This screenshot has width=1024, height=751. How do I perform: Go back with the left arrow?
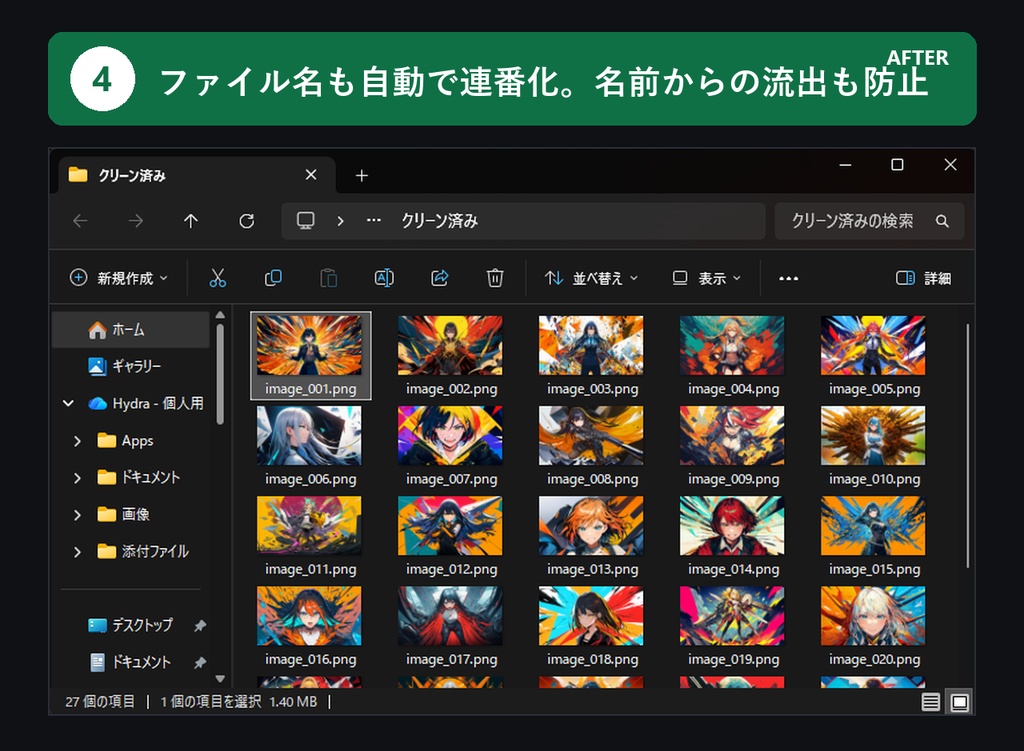click(80, 221)
